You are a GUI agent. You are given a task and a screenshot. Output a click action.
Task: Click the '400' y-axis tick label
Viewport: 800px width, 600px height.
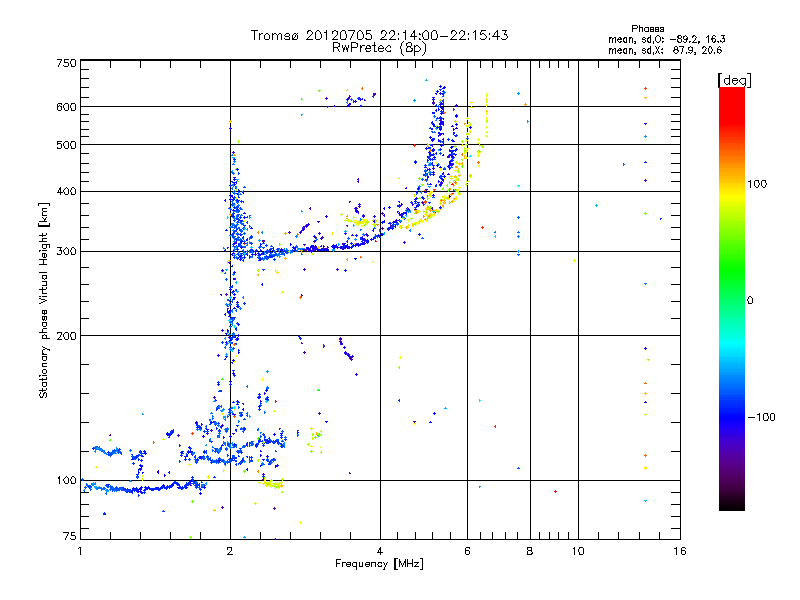click(x=66, y=192)
